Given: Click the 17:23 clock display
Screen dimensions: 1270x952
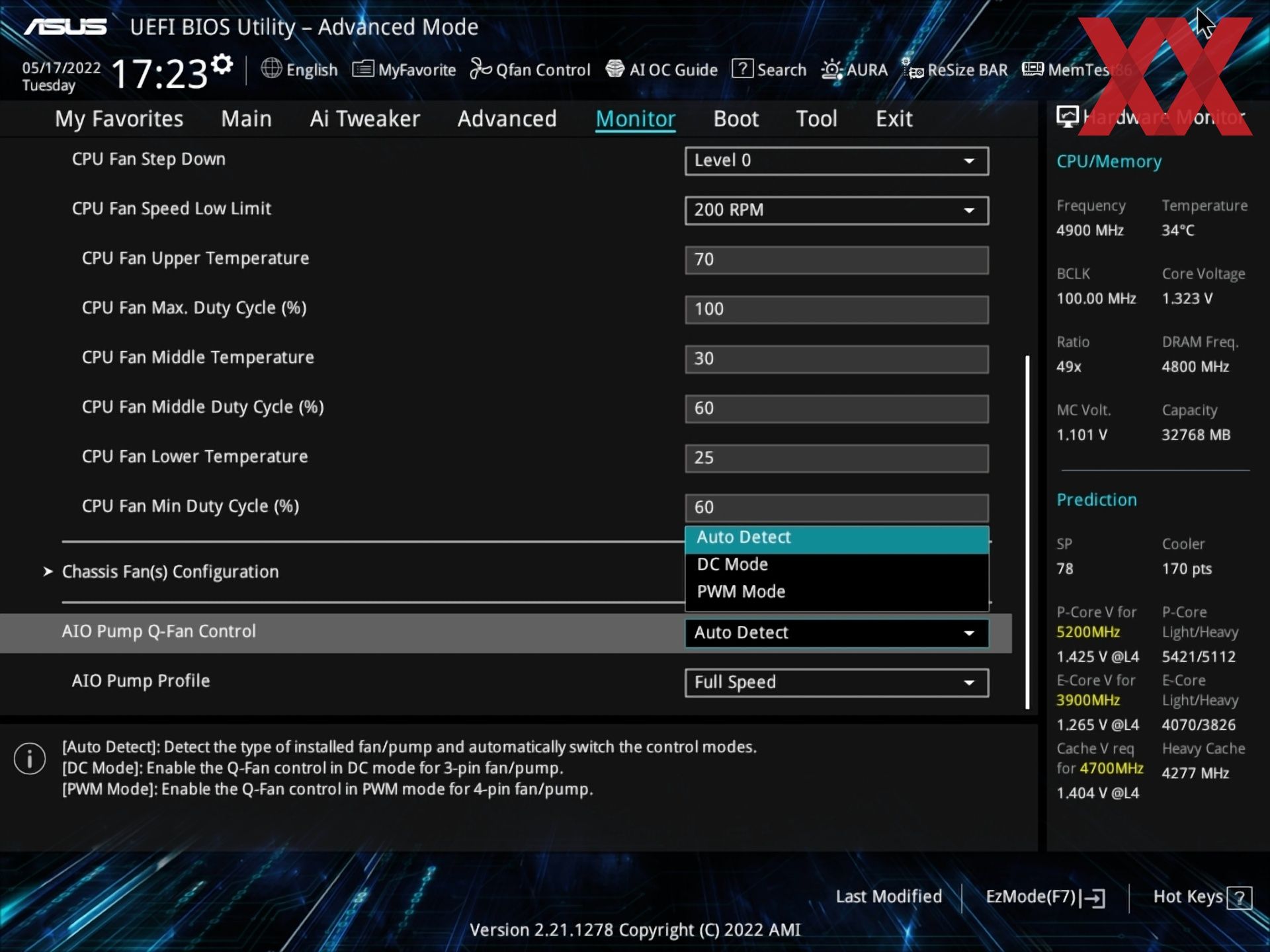Looking at the screenshot, I should pyautogui.click(x=159, y=73).
